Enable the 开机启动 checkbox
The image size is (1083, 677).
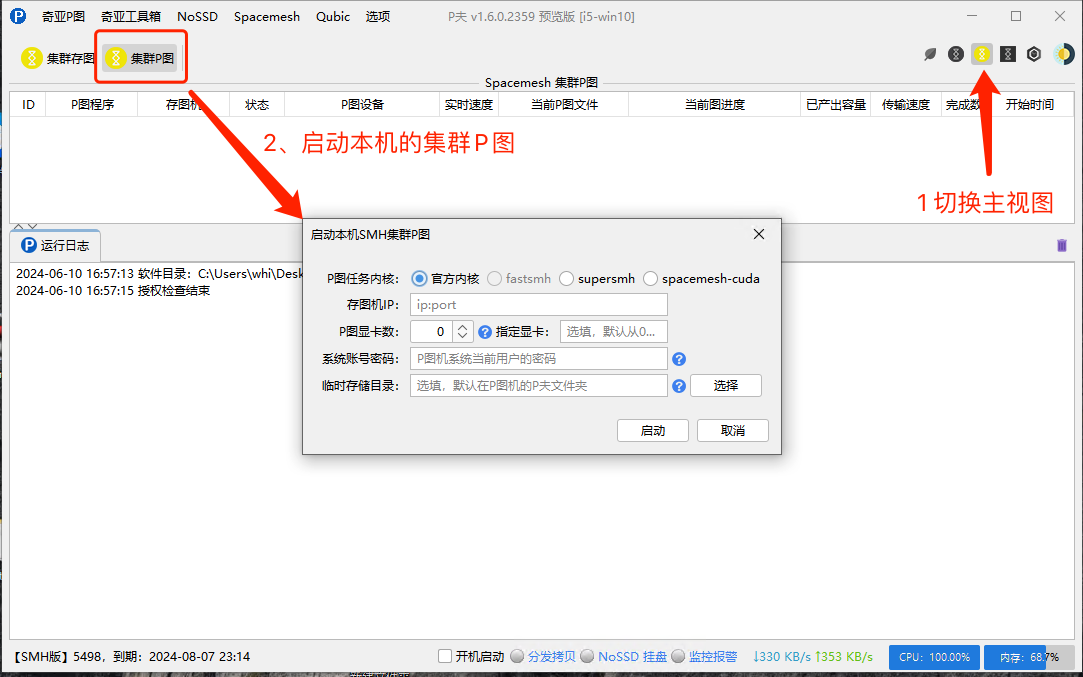click(445, 657)
